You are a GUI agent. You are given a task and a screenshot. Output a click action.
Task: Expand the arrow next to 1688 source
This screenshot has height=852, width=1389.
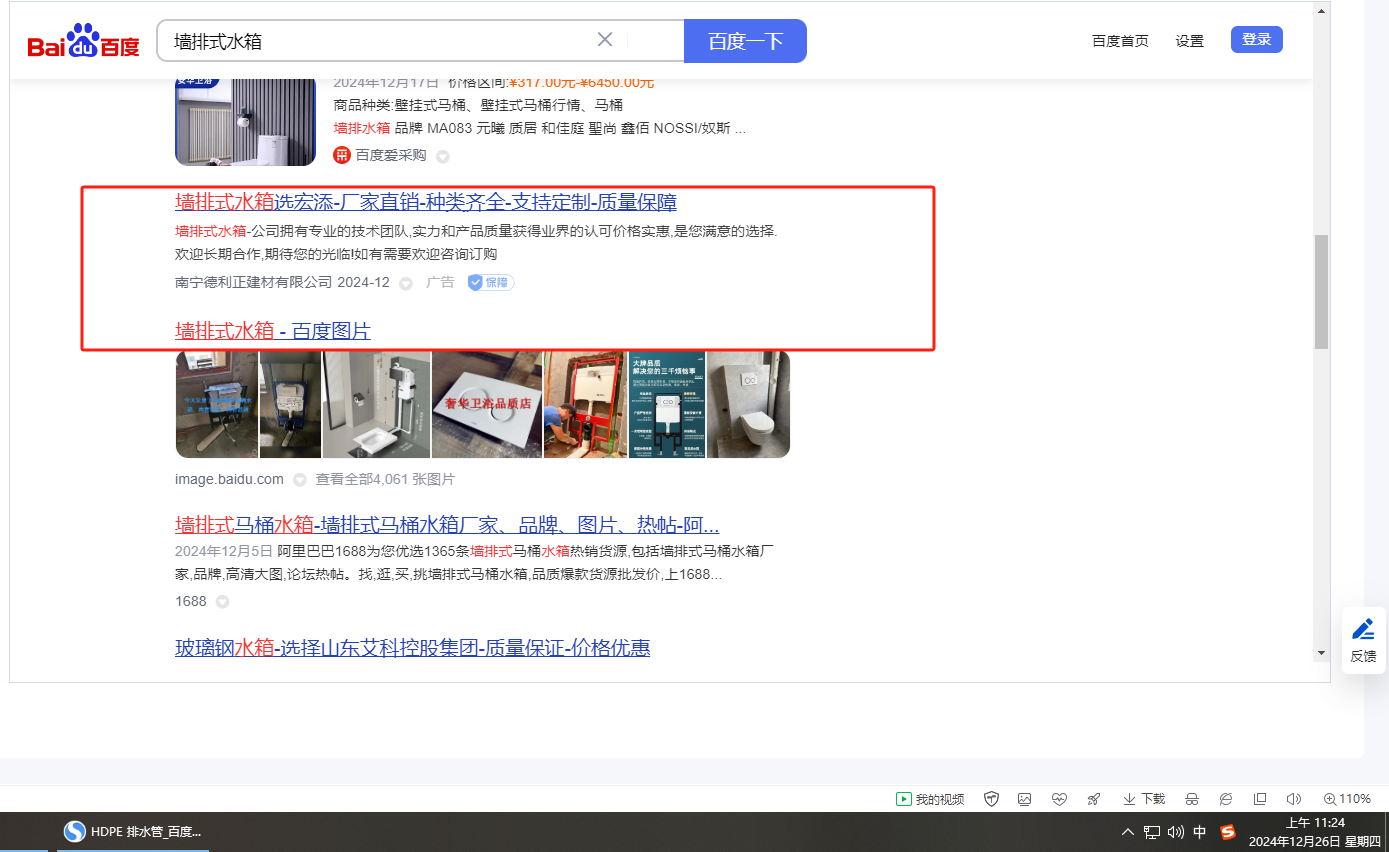[222, 602]
